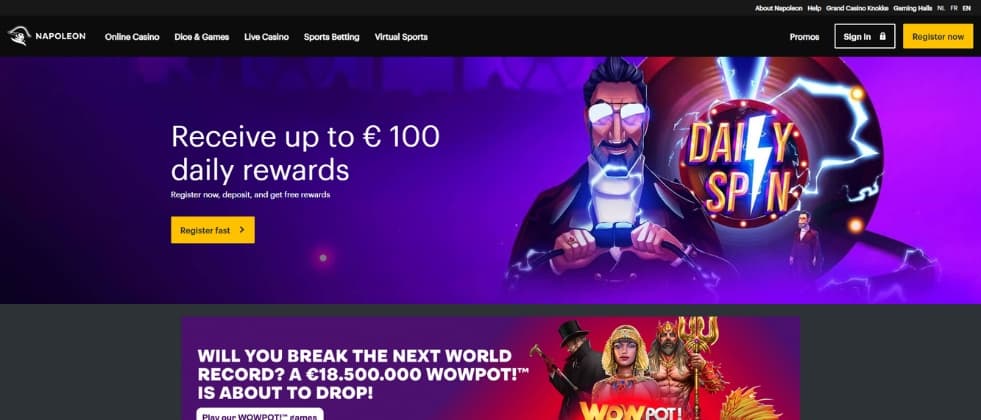Open the Online Casino menu
The height and width of the screenshot is (420, 981).
132,37
